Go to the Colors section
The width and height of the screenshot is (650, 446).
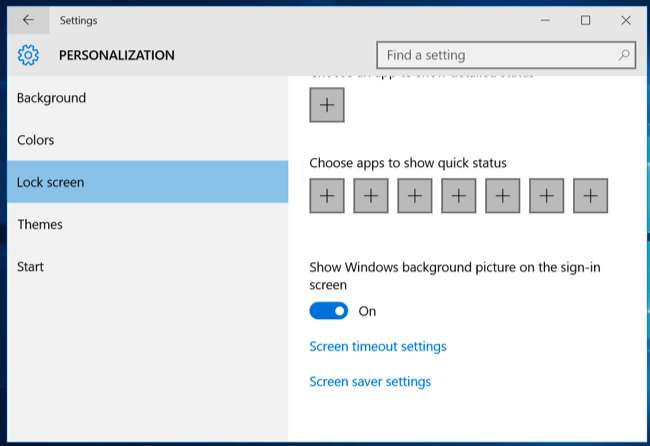36,140
